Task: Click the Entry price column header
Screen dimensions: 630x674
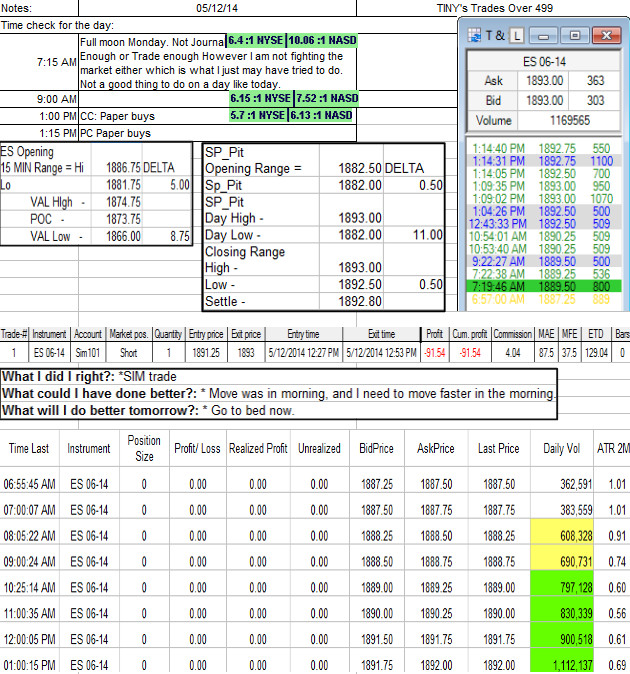Action: [206, 334]
